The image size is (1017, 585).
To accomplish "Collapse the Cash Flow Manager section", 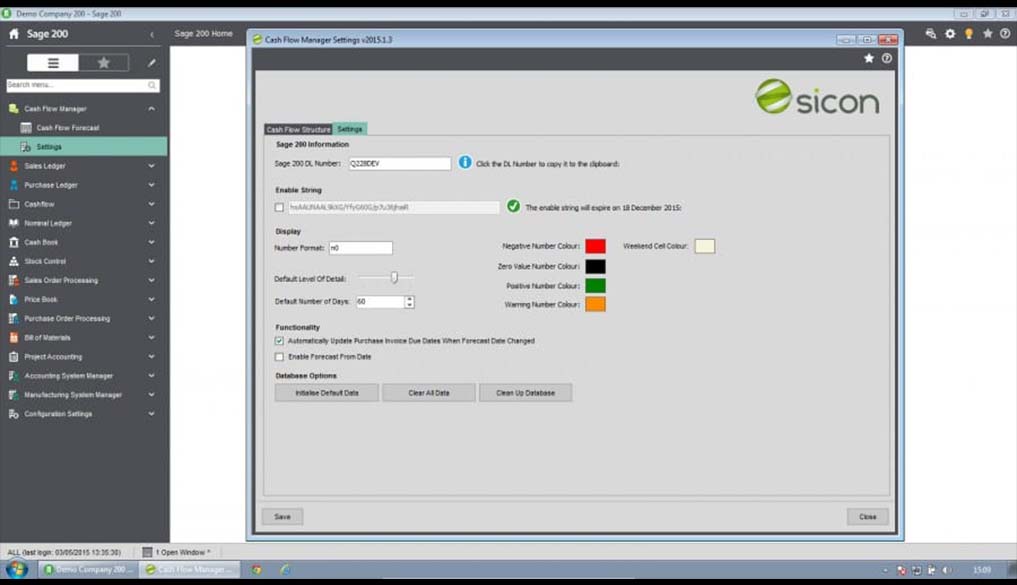I will coord(151,108).
